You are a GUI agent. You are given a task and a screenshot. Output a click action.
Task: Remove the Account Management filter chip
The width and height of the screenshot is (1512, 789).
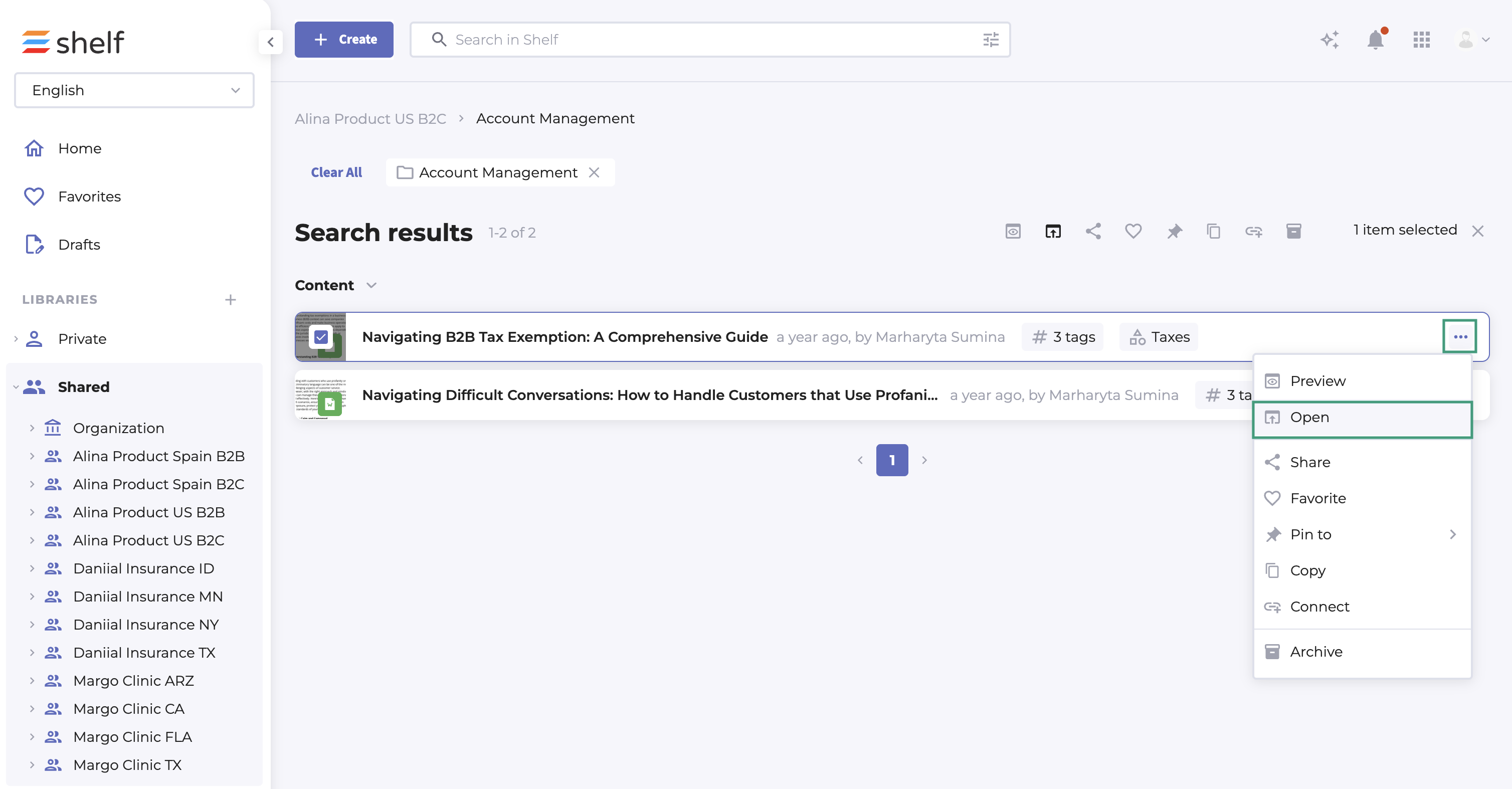pyautogui.click(x=594, y=172)
